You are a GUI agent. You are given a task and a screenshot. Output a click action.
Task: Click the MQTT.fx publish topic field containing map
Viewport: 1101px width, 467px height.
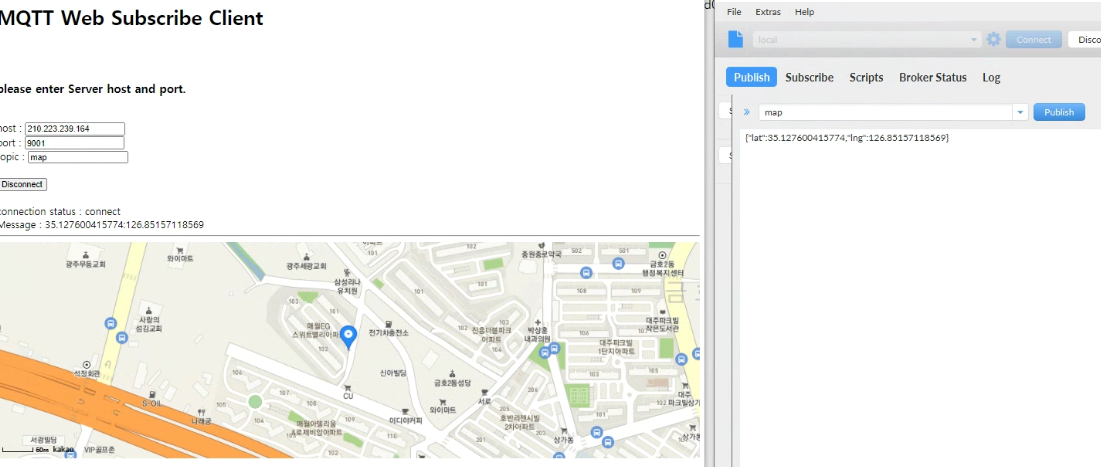point(886,112)
